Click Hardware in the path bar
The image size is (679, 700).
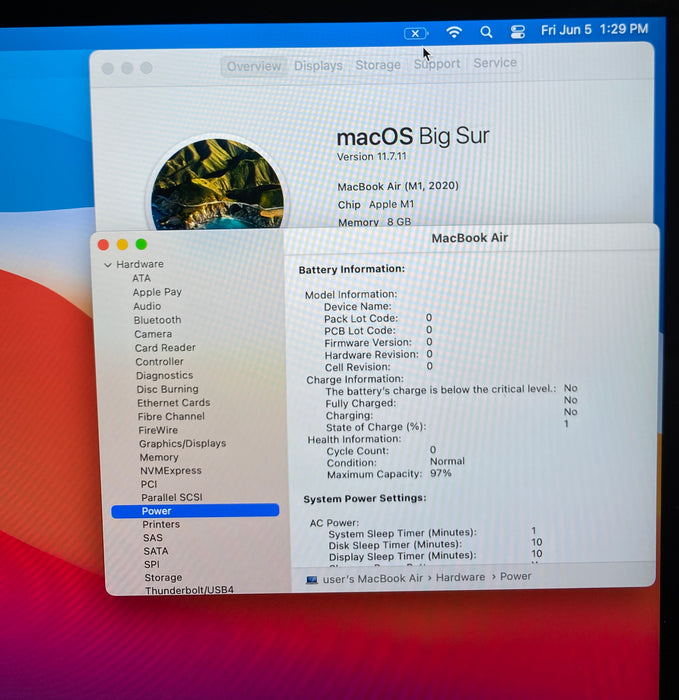pyautogui.click(x=460, y=577)
